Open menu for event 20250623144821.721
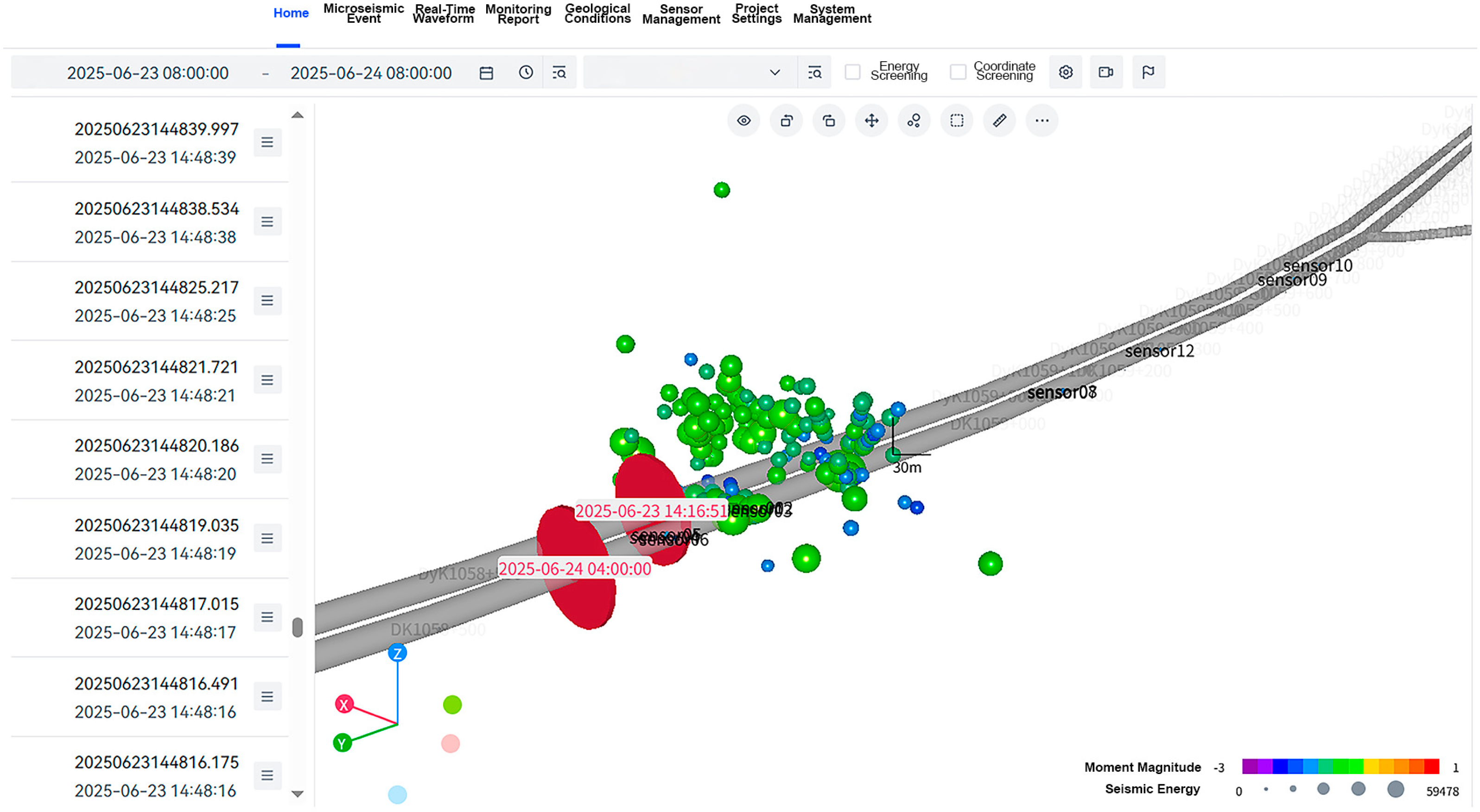 coord(267,380)
